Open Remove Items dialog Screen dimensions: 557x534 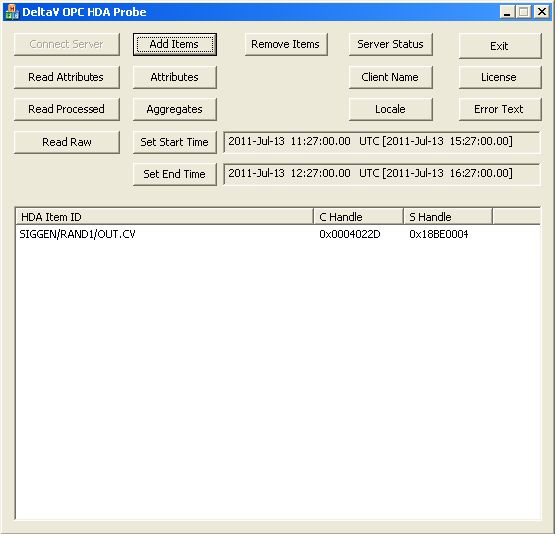tap(286, 44)
